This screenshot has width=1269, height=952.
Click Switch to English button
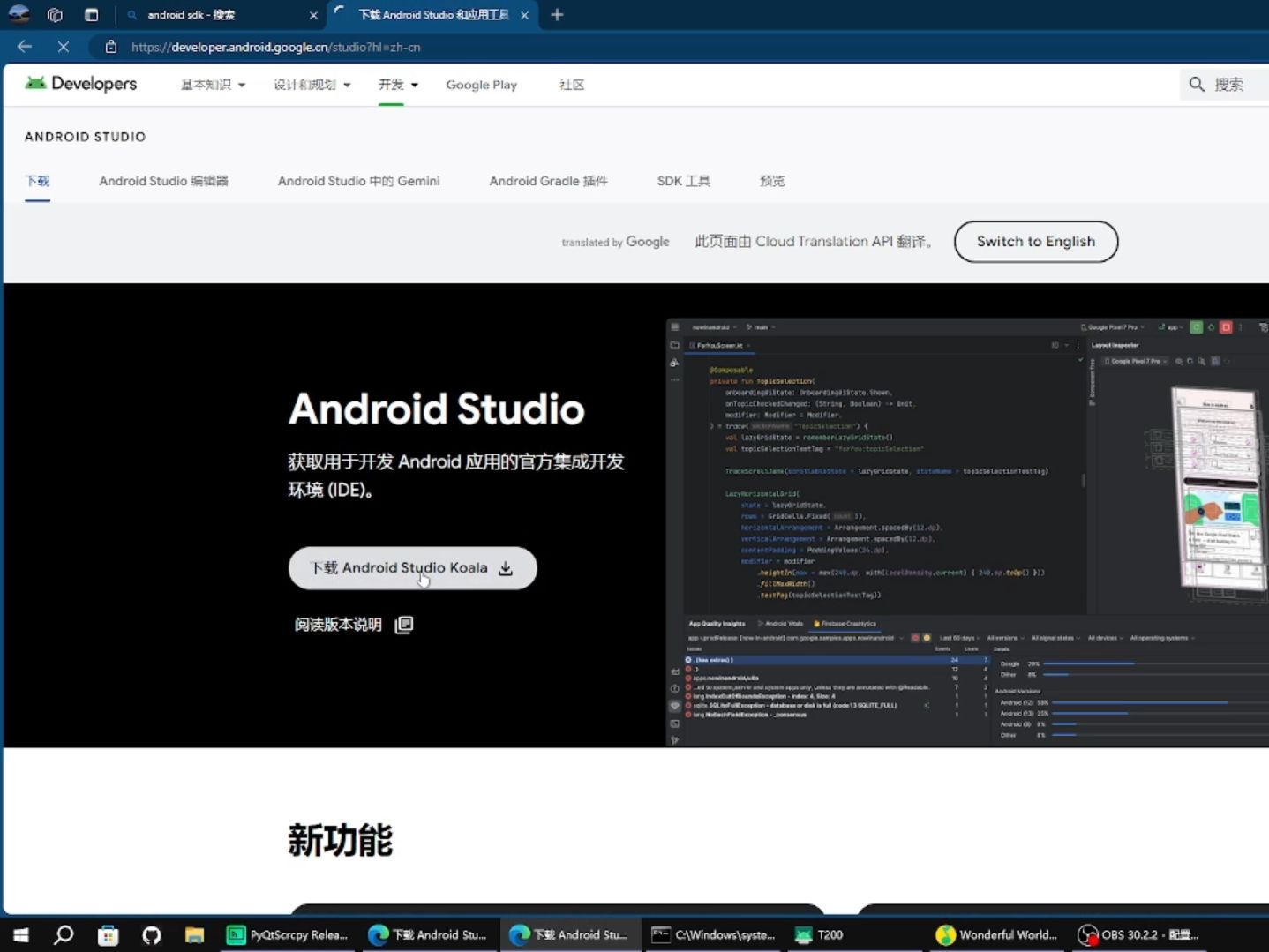point(1036,242)
